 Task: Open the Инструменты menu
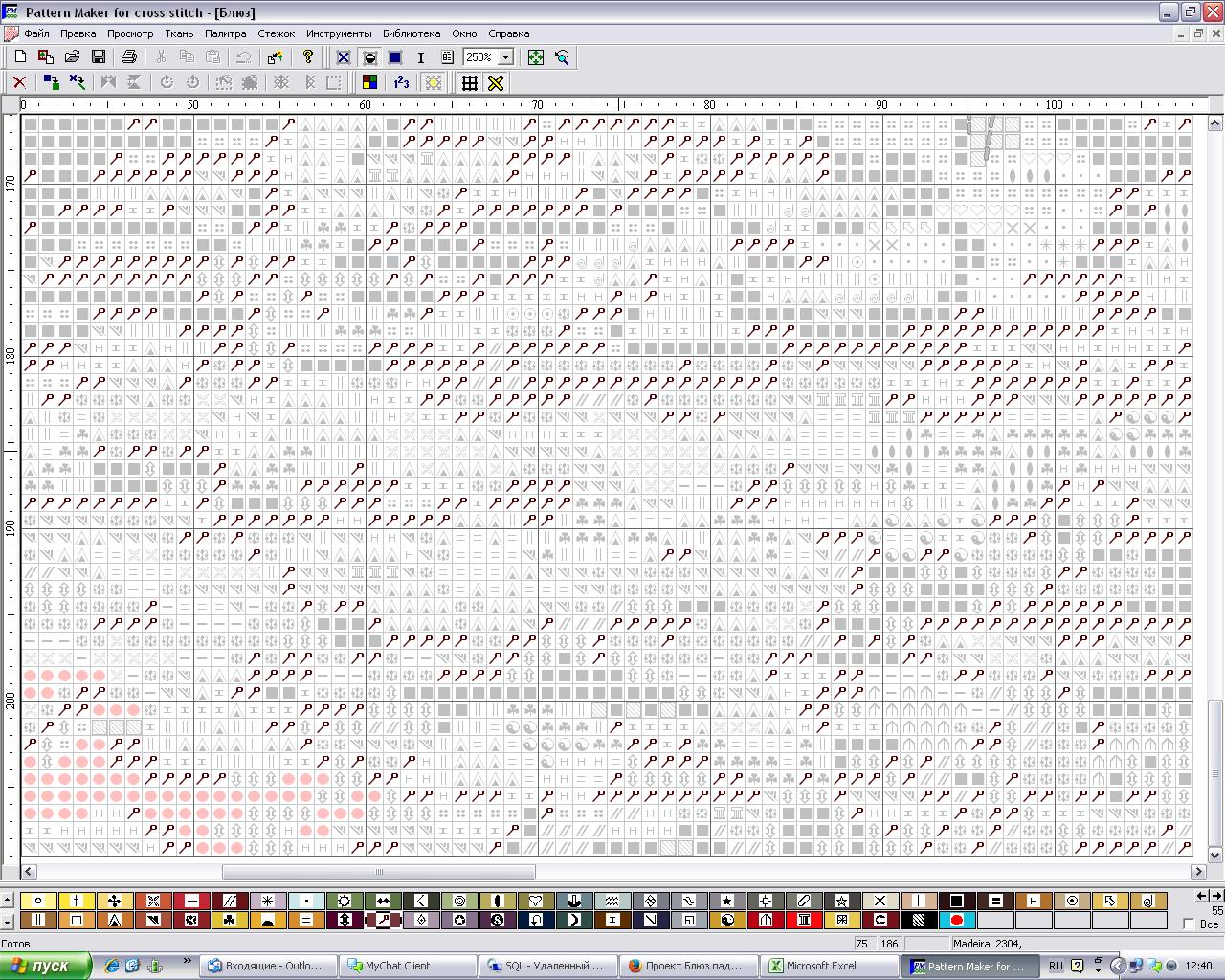(338, 33)
